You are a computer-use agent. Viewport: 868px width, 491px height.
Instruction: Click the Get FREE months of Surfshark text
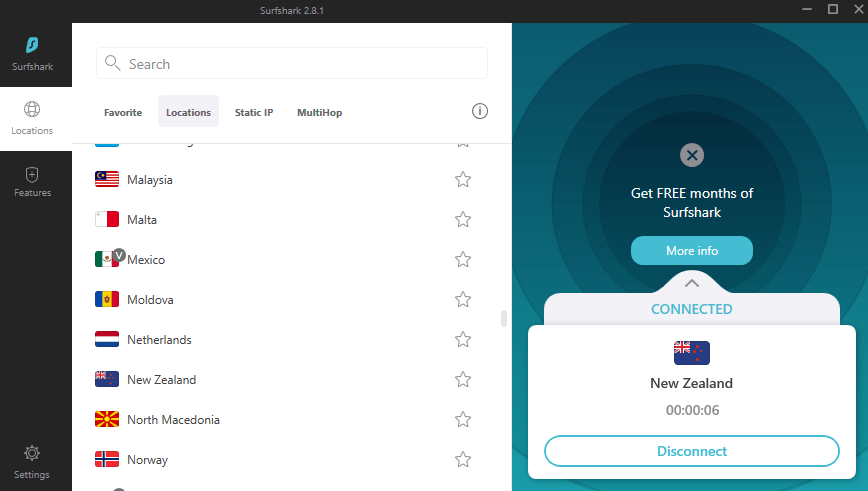click(x=692, y=203)
